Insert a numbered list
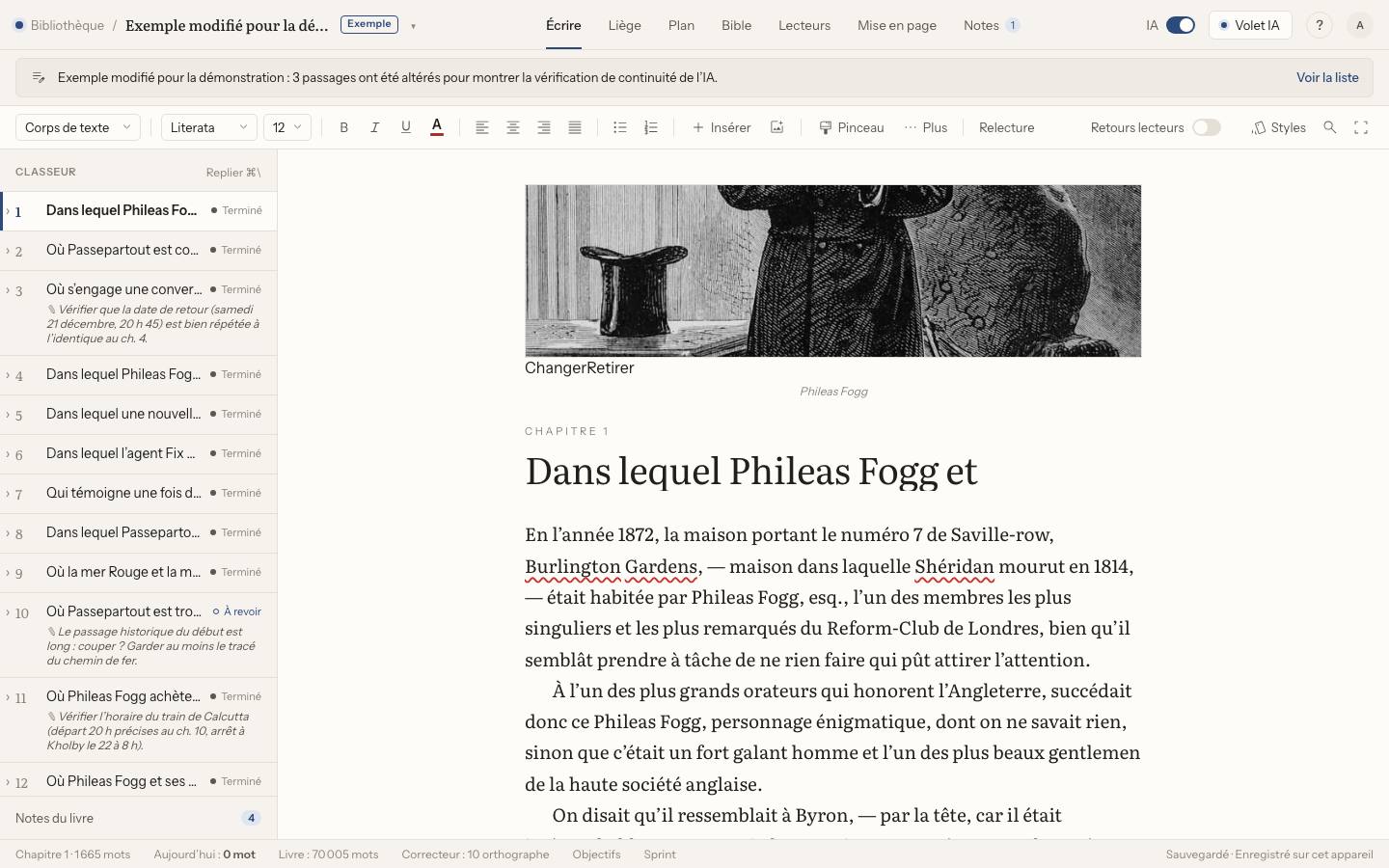This screenshot has width=1389, height=868. coord(651,127)
